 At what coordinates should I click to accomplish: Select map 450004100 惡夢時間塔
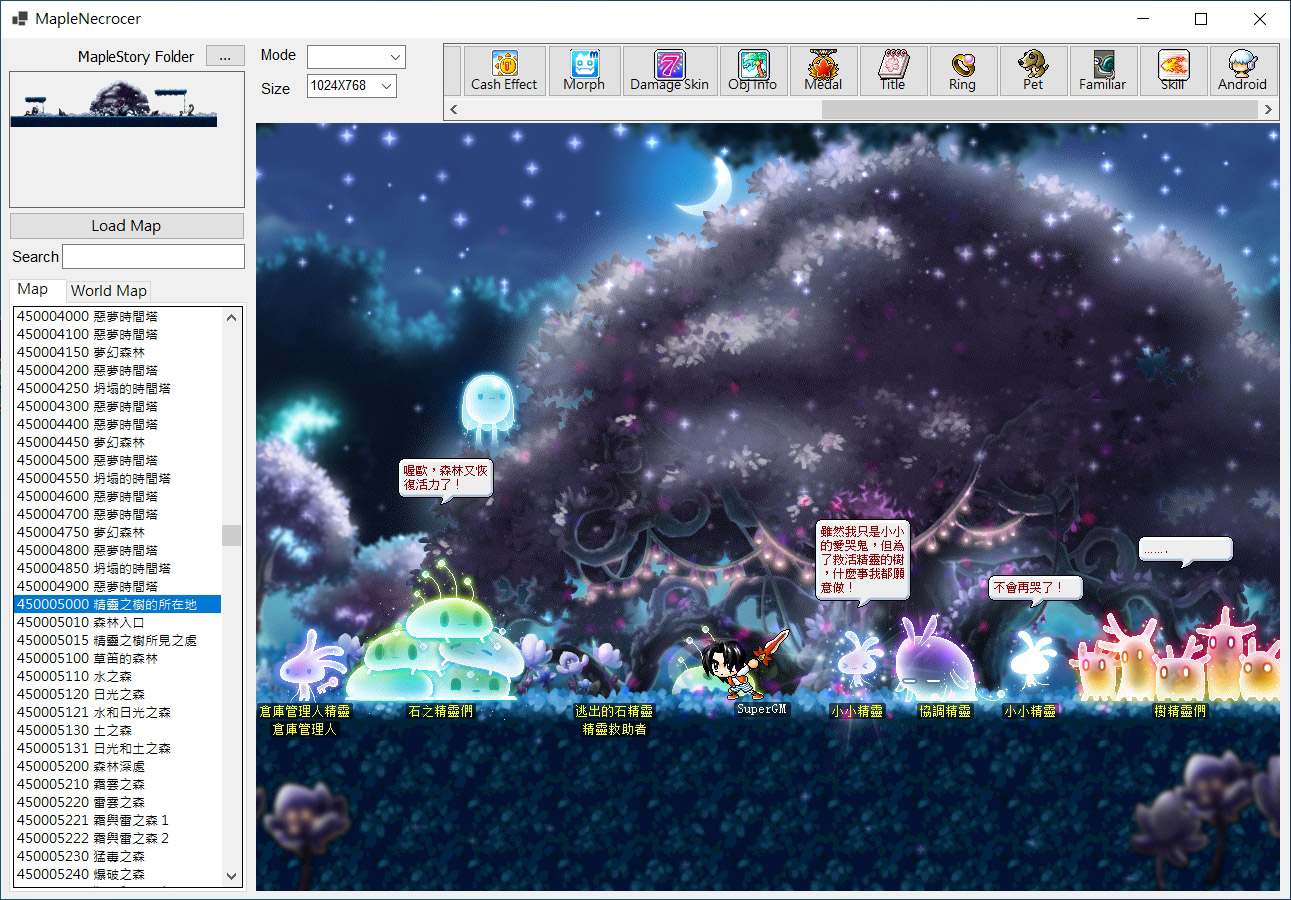click(x=117, y=334)
